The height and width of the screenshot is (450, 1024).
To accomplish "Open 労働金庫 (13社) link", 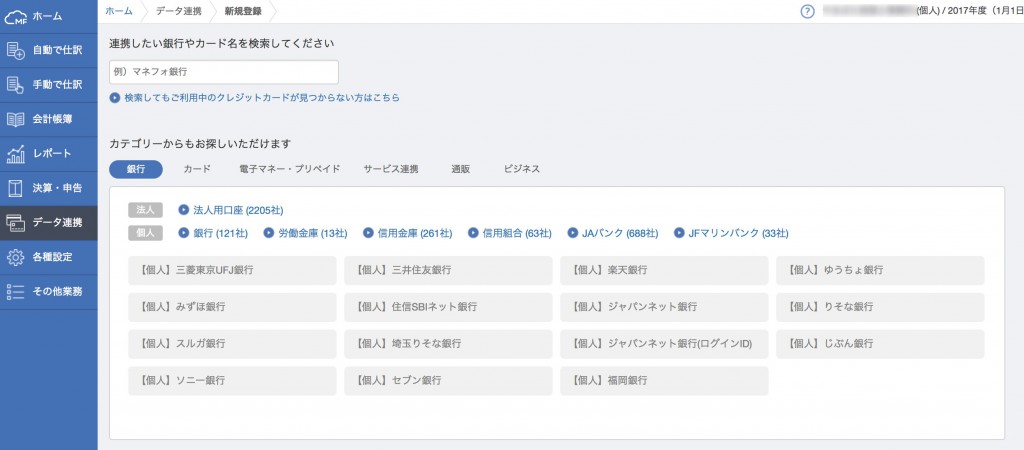I will pyautogui.click(x=313, y=233).
